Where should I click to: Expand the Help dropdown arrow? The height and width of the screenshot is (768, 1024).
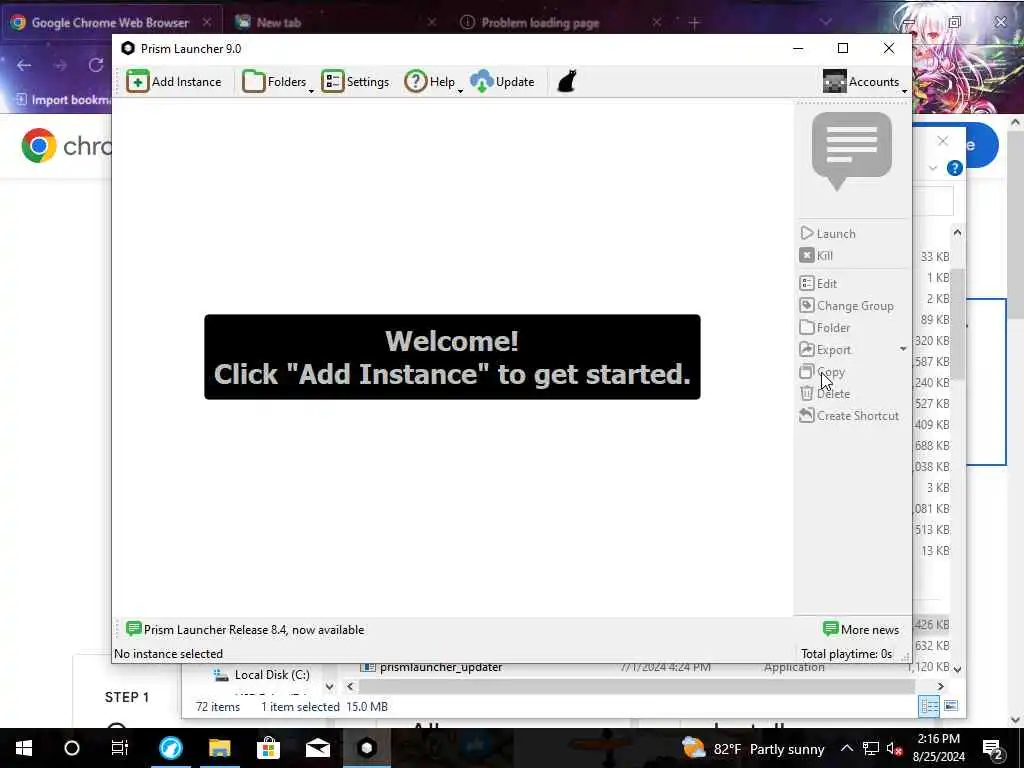coord(460,91)
